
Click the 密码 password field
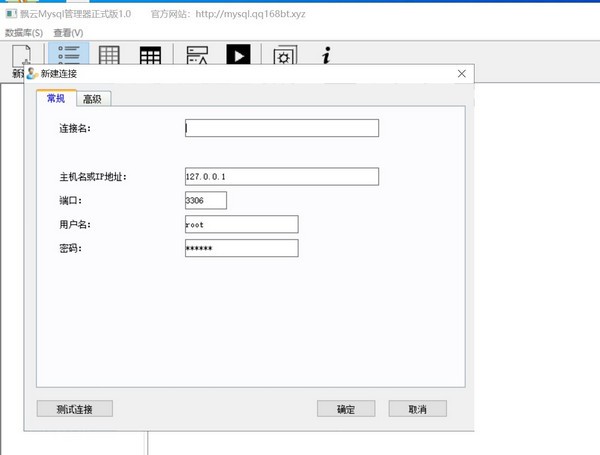coord(241,248)
